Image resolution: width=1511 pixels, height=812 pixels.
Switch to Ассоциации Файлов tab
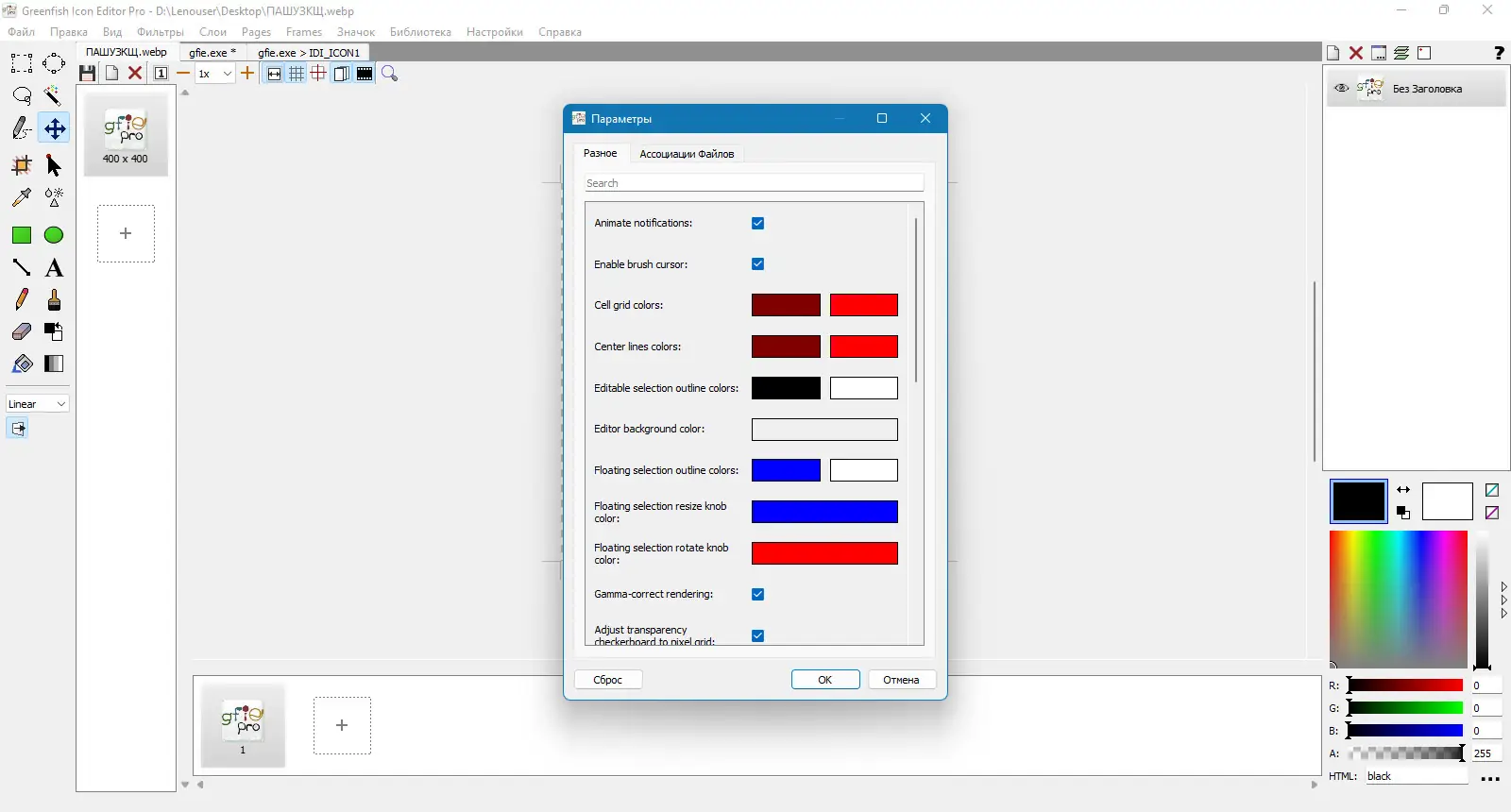[x=687, y=154]
